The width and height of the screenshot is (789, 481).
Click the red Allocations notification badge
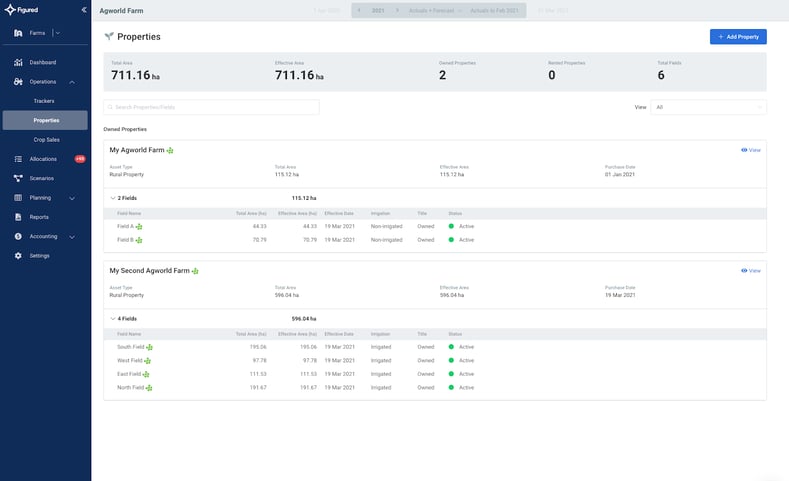(x=80, y=159)
